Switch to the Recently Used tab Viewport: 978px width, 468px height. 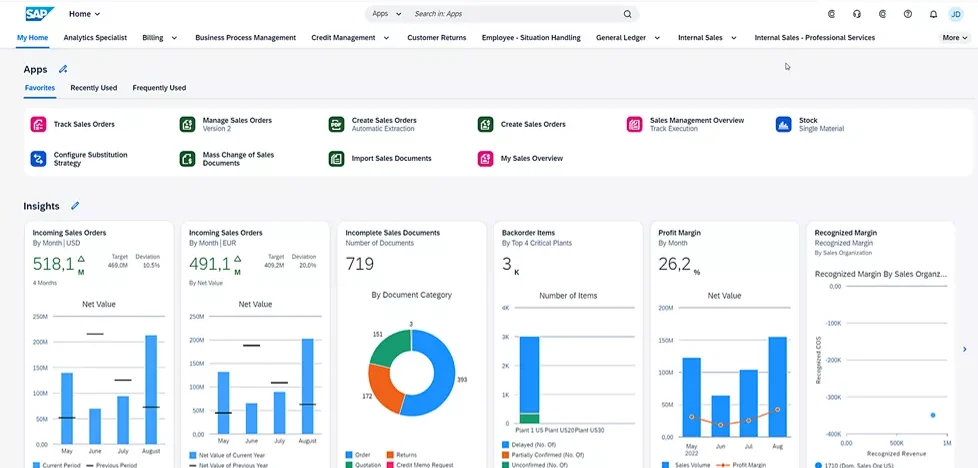point(93,88)
